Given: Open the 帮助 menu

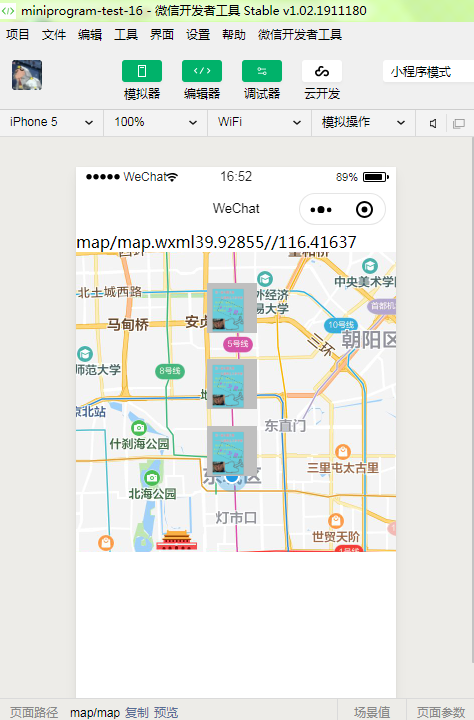Looking at the screenshot, I should (234, 34).
